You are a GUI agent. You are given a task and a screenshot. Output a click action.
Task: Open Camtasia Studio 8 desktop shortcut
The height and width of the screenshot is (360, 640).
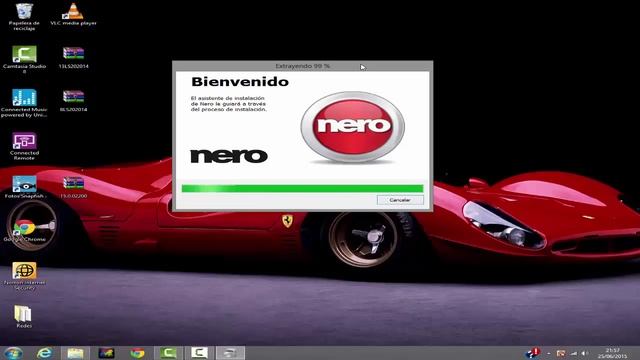click(x=24, y=60)
